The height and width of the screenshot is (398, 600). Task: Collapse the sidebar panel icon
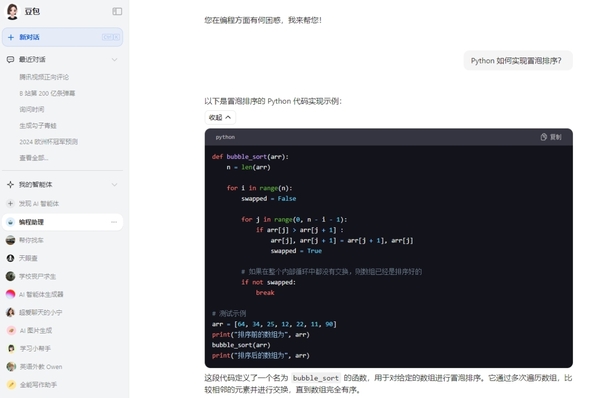click(117, 11)
